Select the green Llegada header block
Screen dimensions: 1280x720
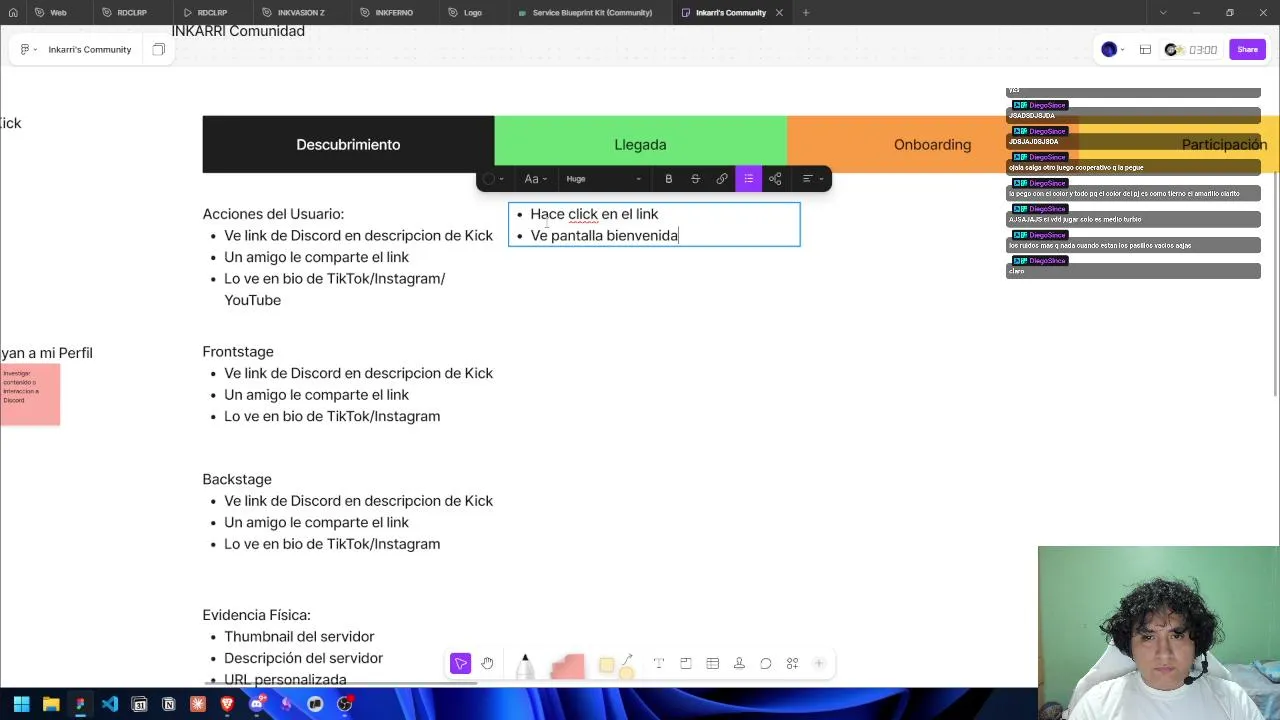click(640, 145)
